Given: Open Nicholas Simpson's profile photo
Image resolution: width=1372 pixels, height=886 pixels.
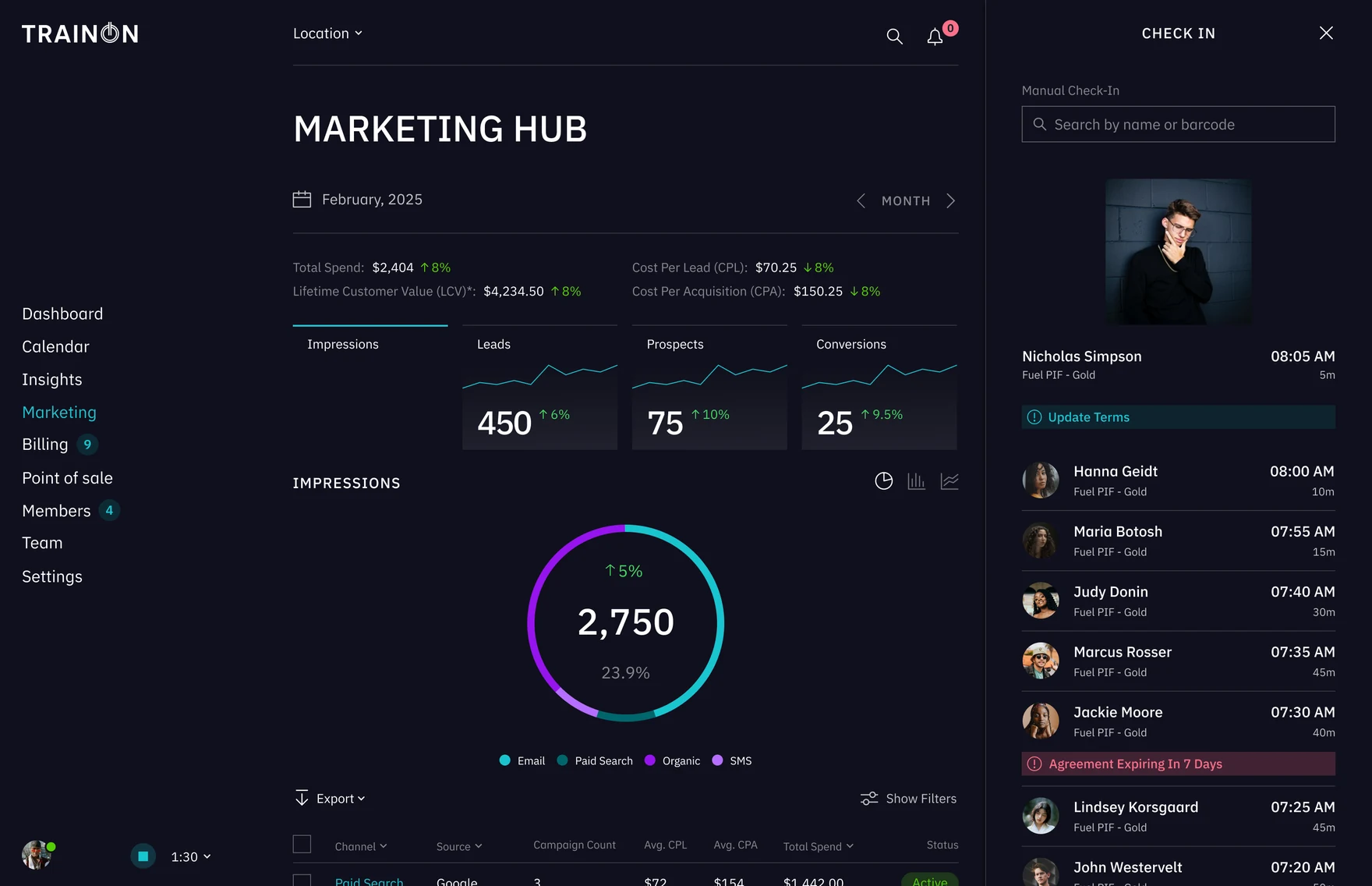Looking at the screenshot, I should click(x=1178, y=252).
